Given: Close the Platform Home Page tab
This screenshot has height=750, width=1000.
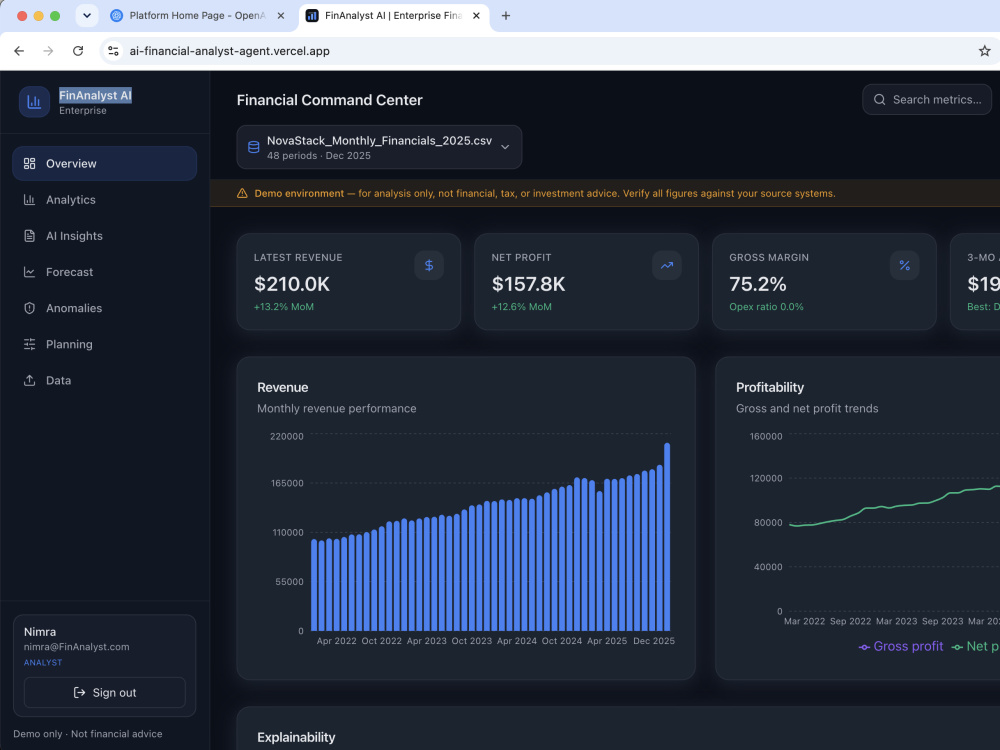Looking at the screenshot, I should click(x=281, y=16).
